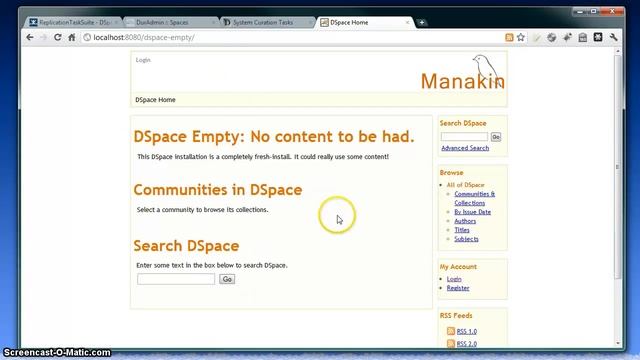The height and width of the screenshot is (360, 640).
Task: Open the RSS 1.0 feed link
Action: coord(467,331)
